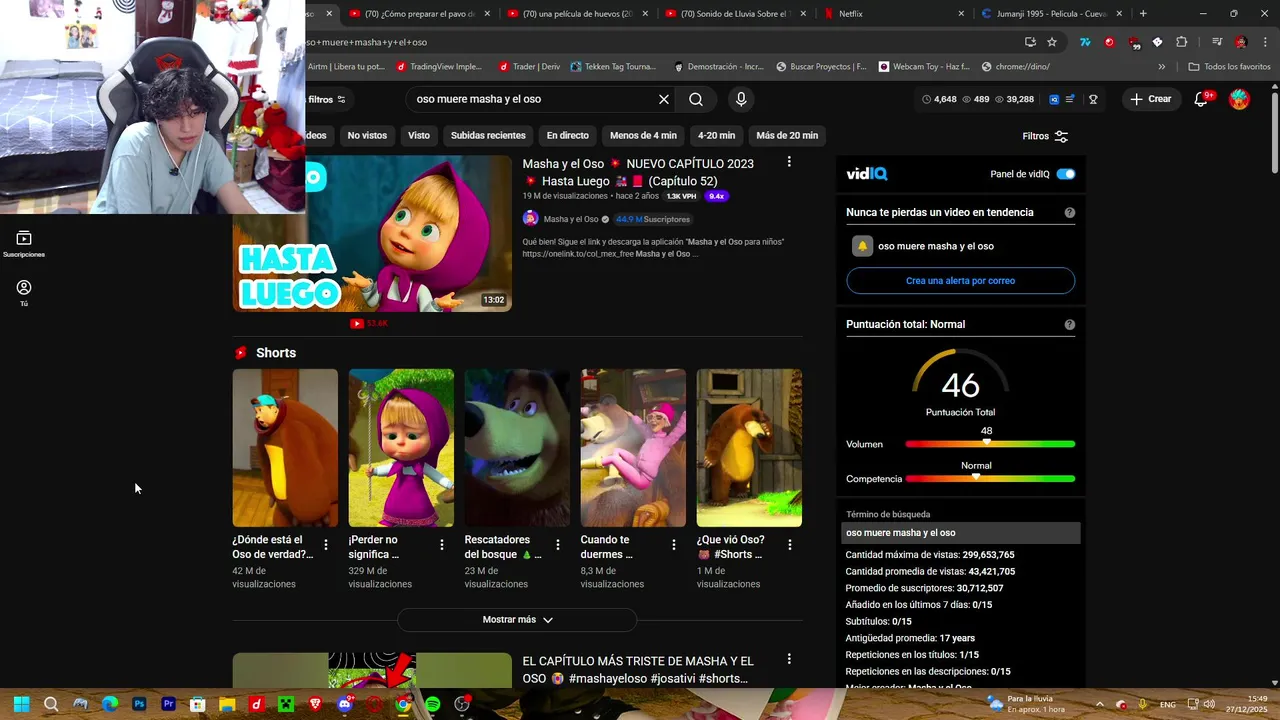Expand the system tray hidden icons
This screenshot has width=1280, height=720.
[x=1100, y=704]
